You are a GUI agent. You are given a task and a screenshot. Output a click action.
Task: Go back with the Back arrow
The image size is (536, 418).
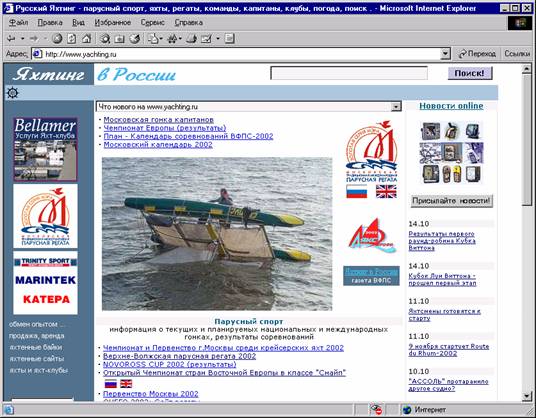11,39
